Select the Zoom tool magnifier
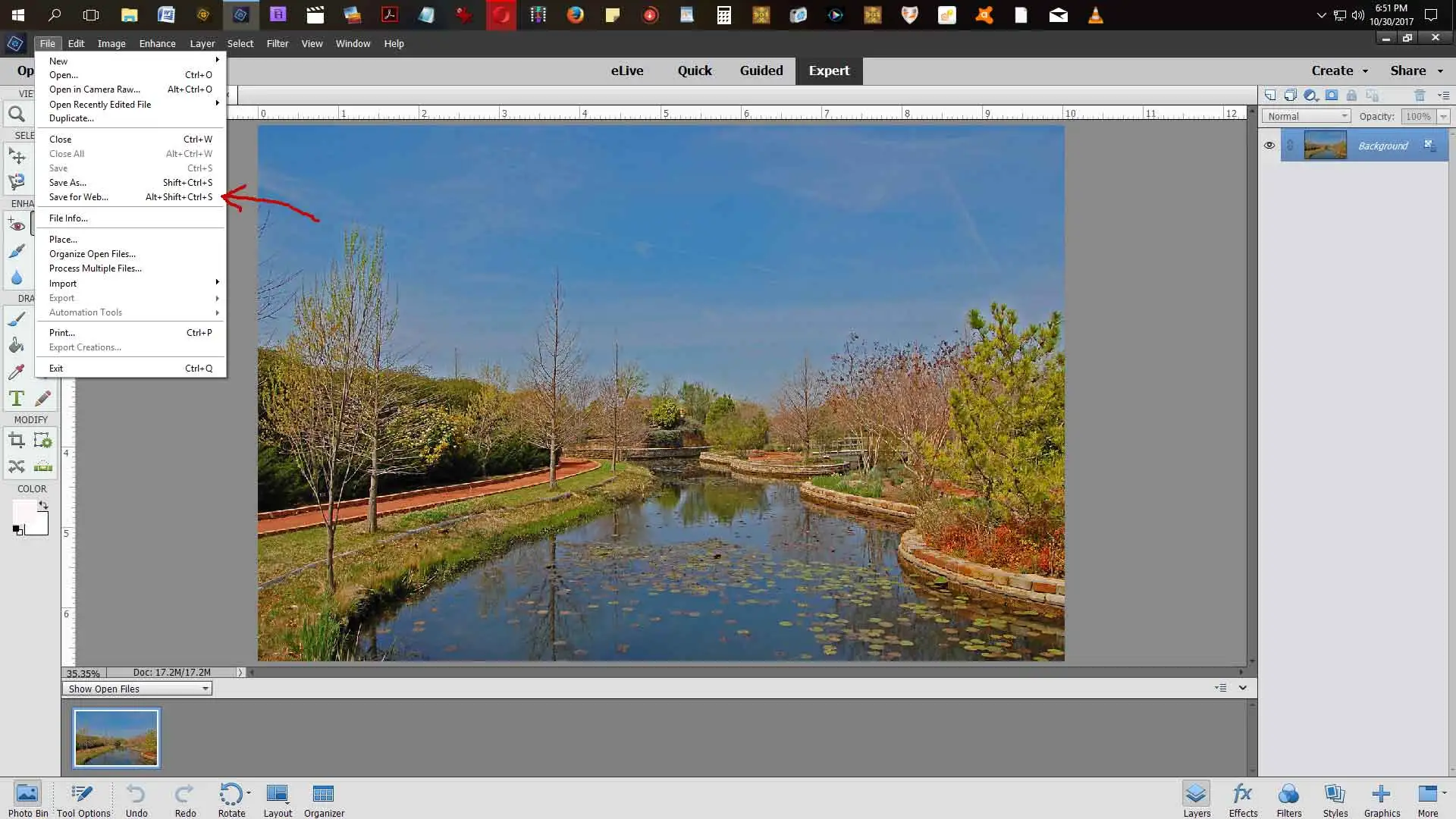This screenshot has height=819, width=1456. coord(16,115)
